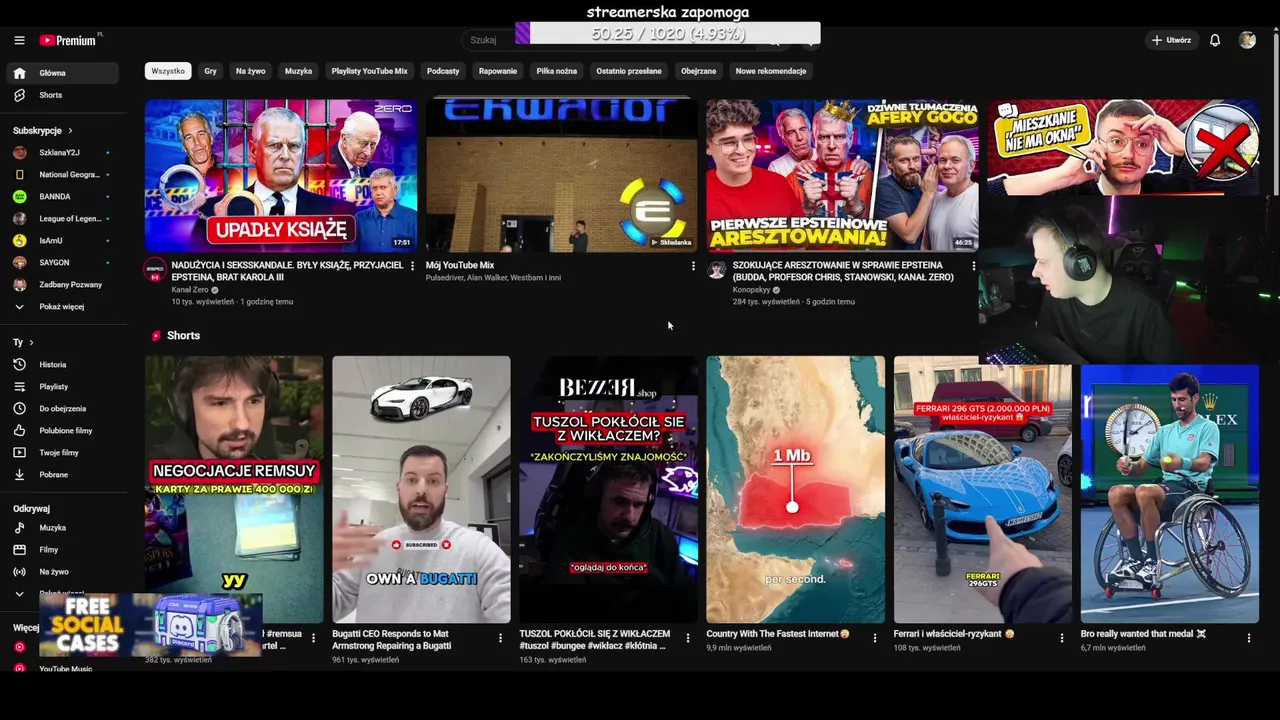Open National Geographic subscription channel

[62, 175]
